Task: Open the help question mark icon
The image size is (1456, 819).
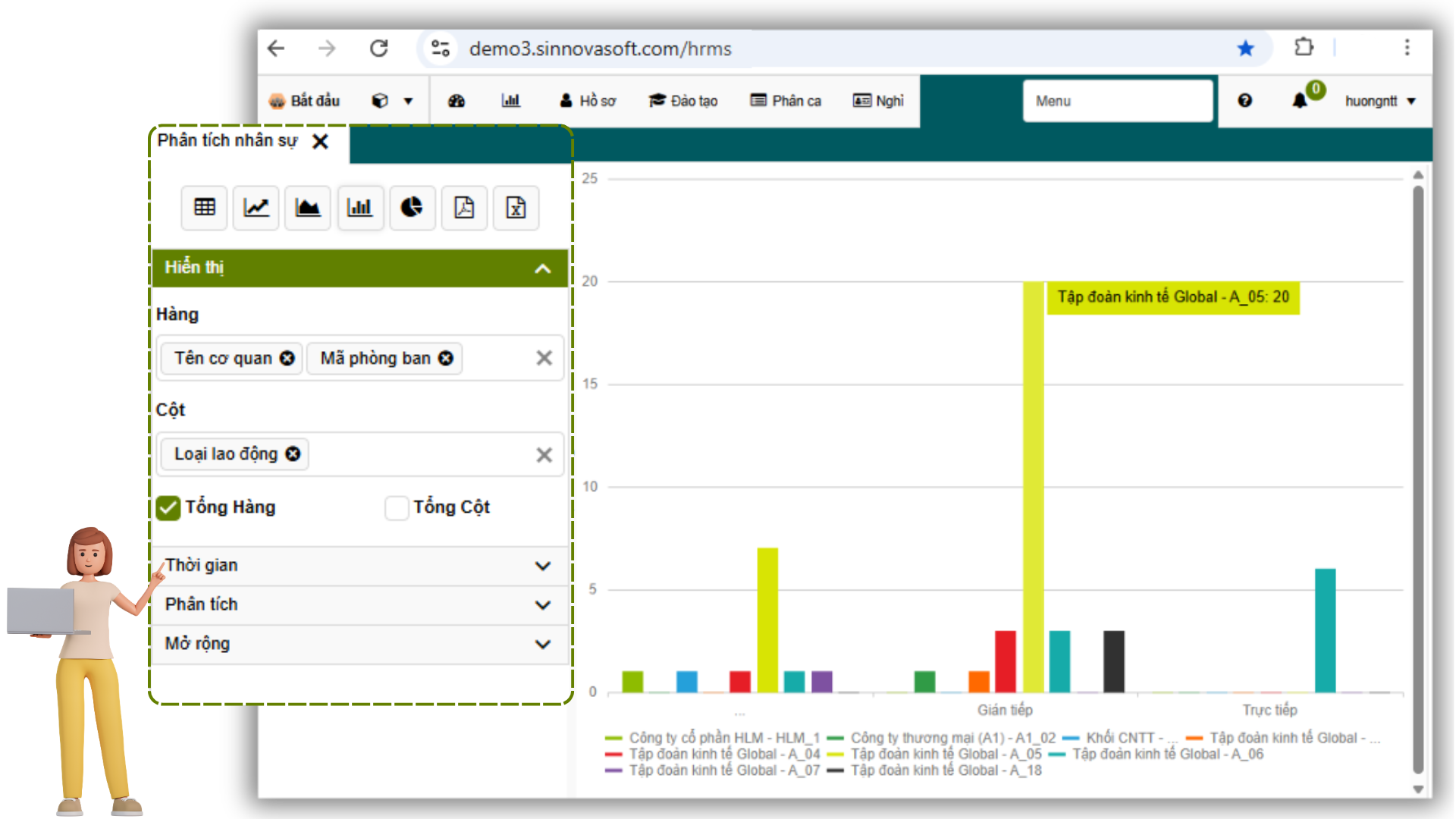Action: [1245, 101]
